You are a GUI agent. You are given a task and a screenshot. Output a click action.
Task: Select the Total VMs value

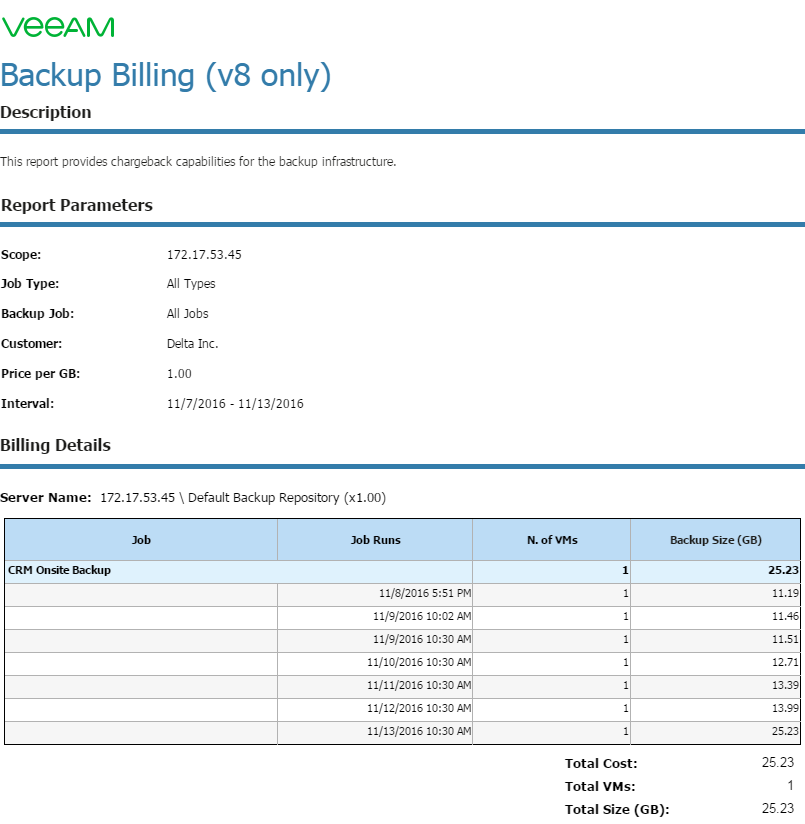(x=790, y=786)
